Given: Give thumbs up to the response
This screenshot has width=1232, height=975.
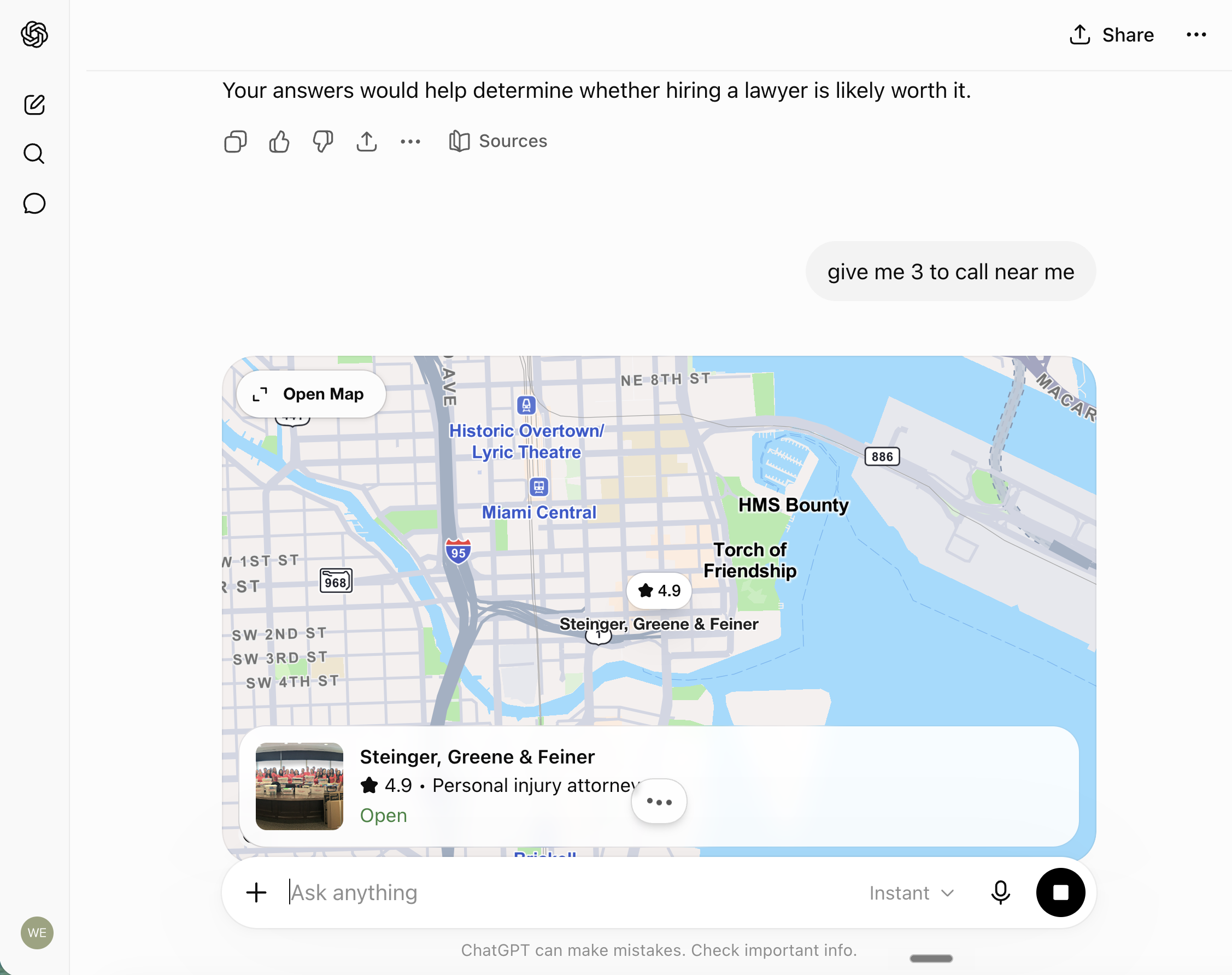Looking at the screenshot, I should click(x=279, y=142).
